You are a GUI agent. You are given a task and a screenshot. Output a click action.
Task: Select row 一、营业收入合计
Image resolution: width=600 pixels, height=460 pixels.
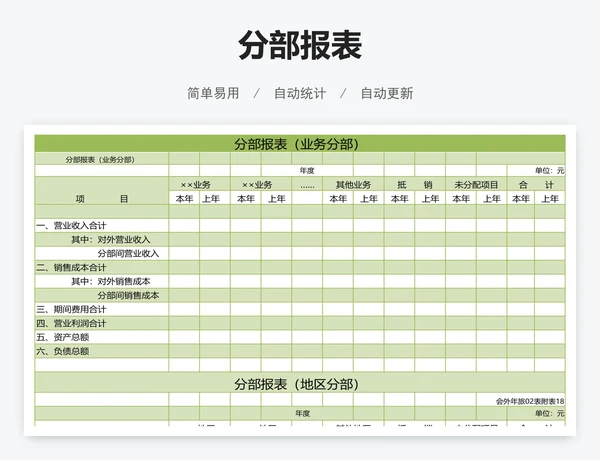(x=300, y=225)
